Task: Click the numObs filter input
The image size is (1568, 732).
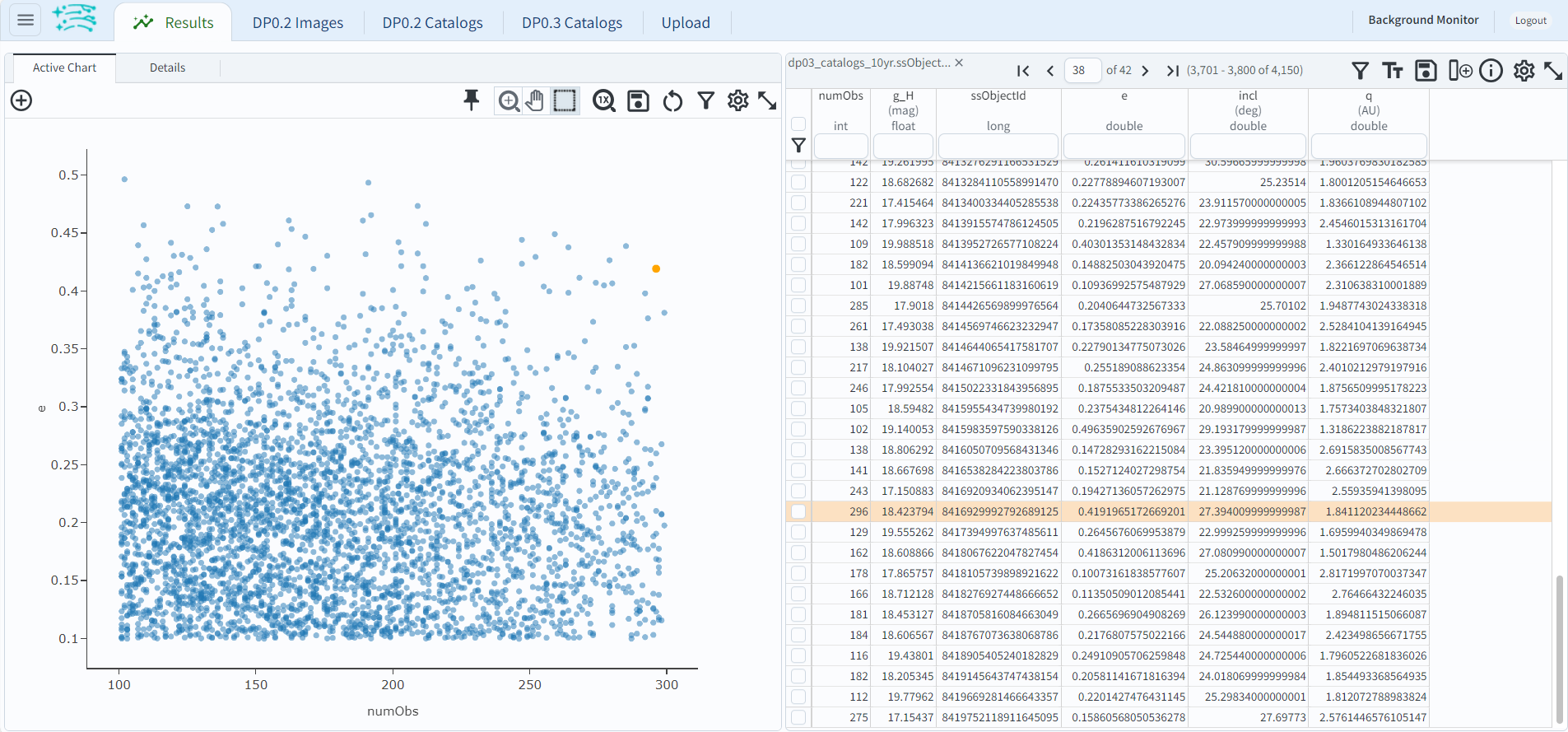Action: pos(840,146)
